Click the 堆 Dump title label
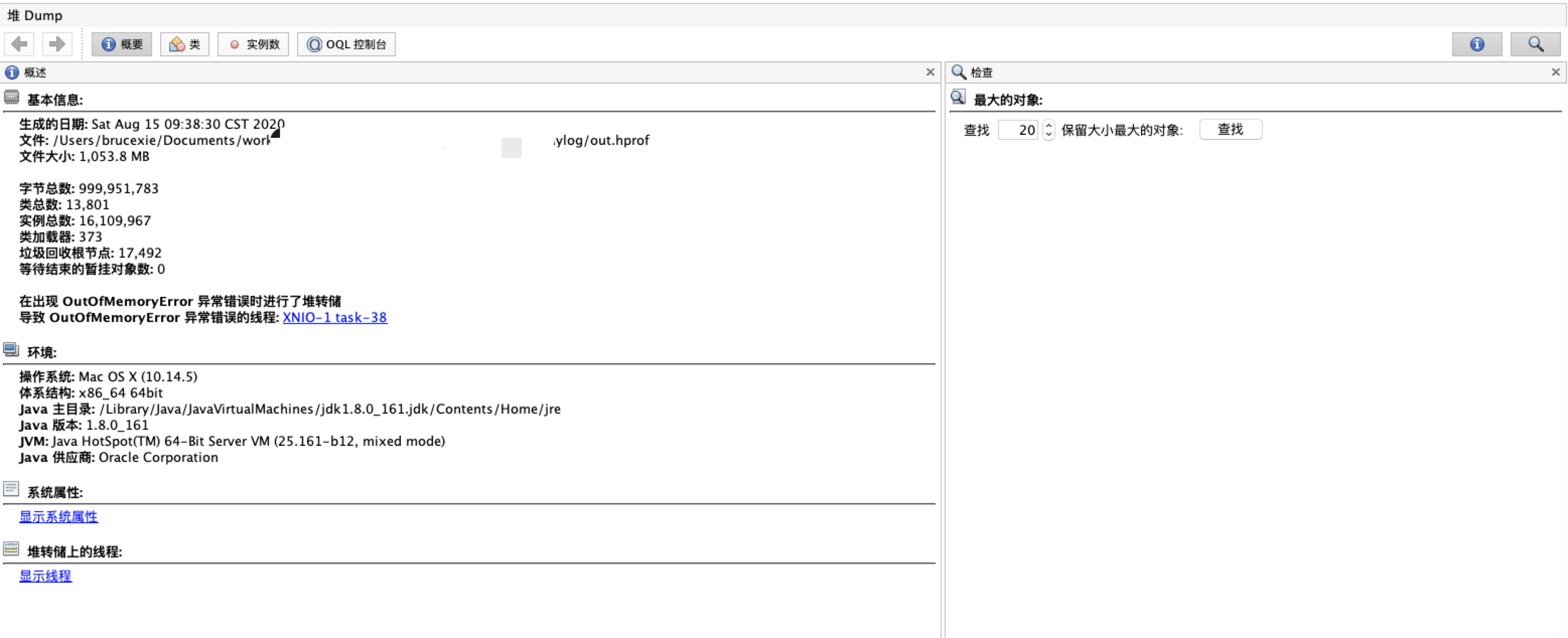This screenshot has height=638, width=1568. (35, 15)
